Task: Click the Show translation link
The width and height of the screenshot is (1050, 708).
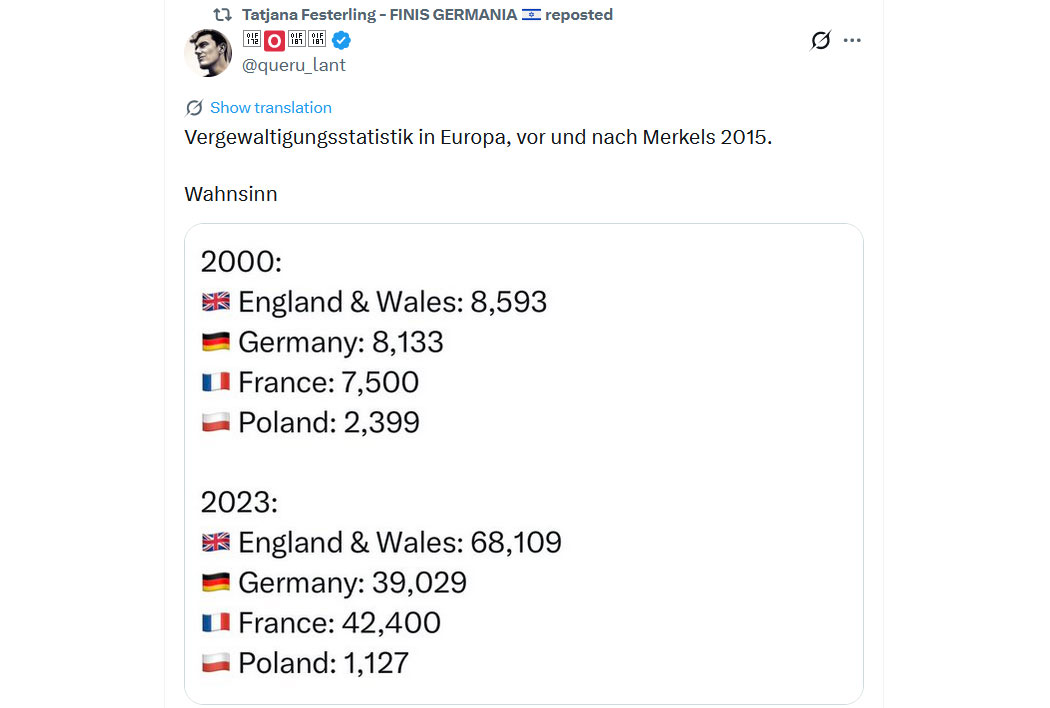Action: pyautogui.click(x=270, y=108)
